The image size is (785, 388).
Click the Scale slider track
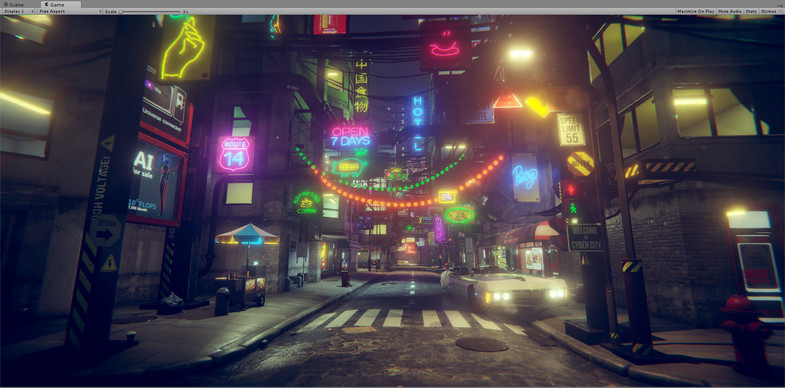click(x=149, y=11)
